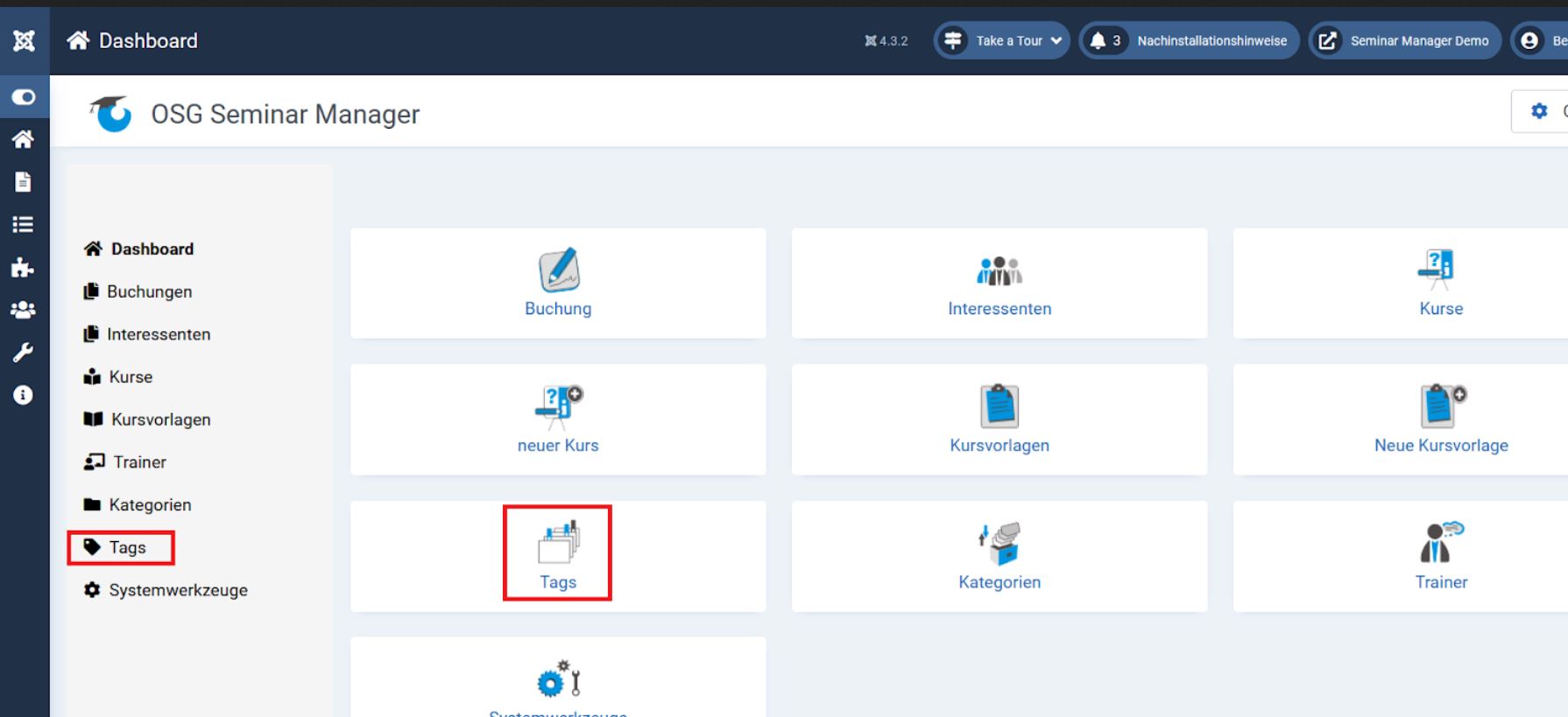Open the Help info icon in sidebar
1568x717 pixels.
point(24,396)
